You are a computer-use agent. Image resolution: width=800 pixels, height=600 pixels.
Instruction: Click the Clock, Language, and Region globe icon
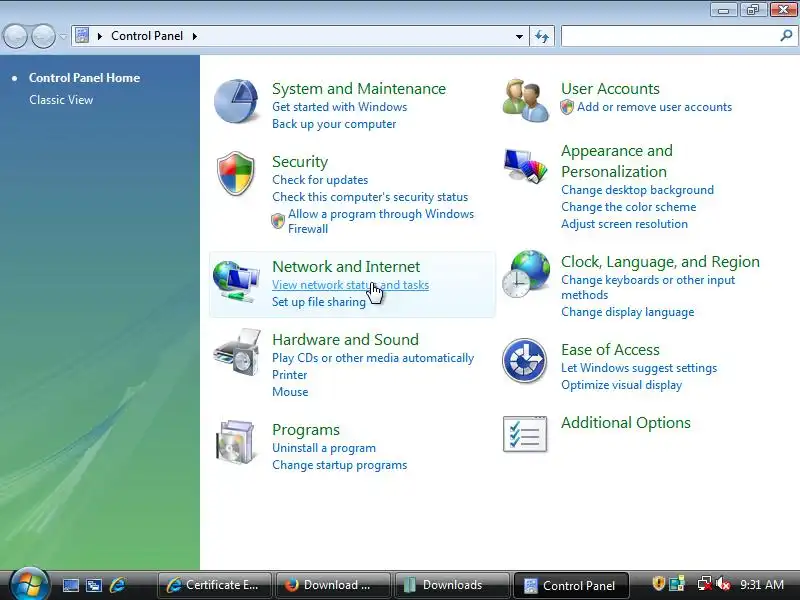[526, 273]
